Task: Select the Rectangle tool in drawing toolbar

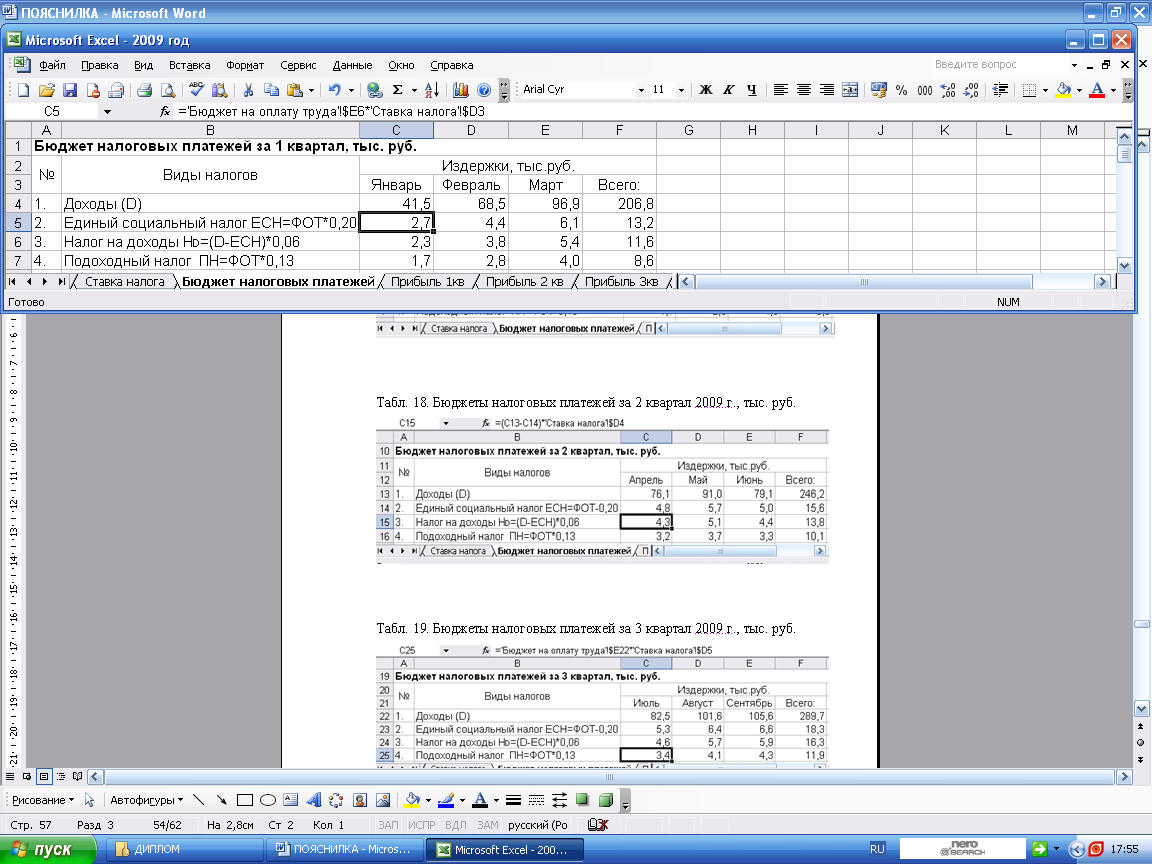Action: [x=244, y=800]
